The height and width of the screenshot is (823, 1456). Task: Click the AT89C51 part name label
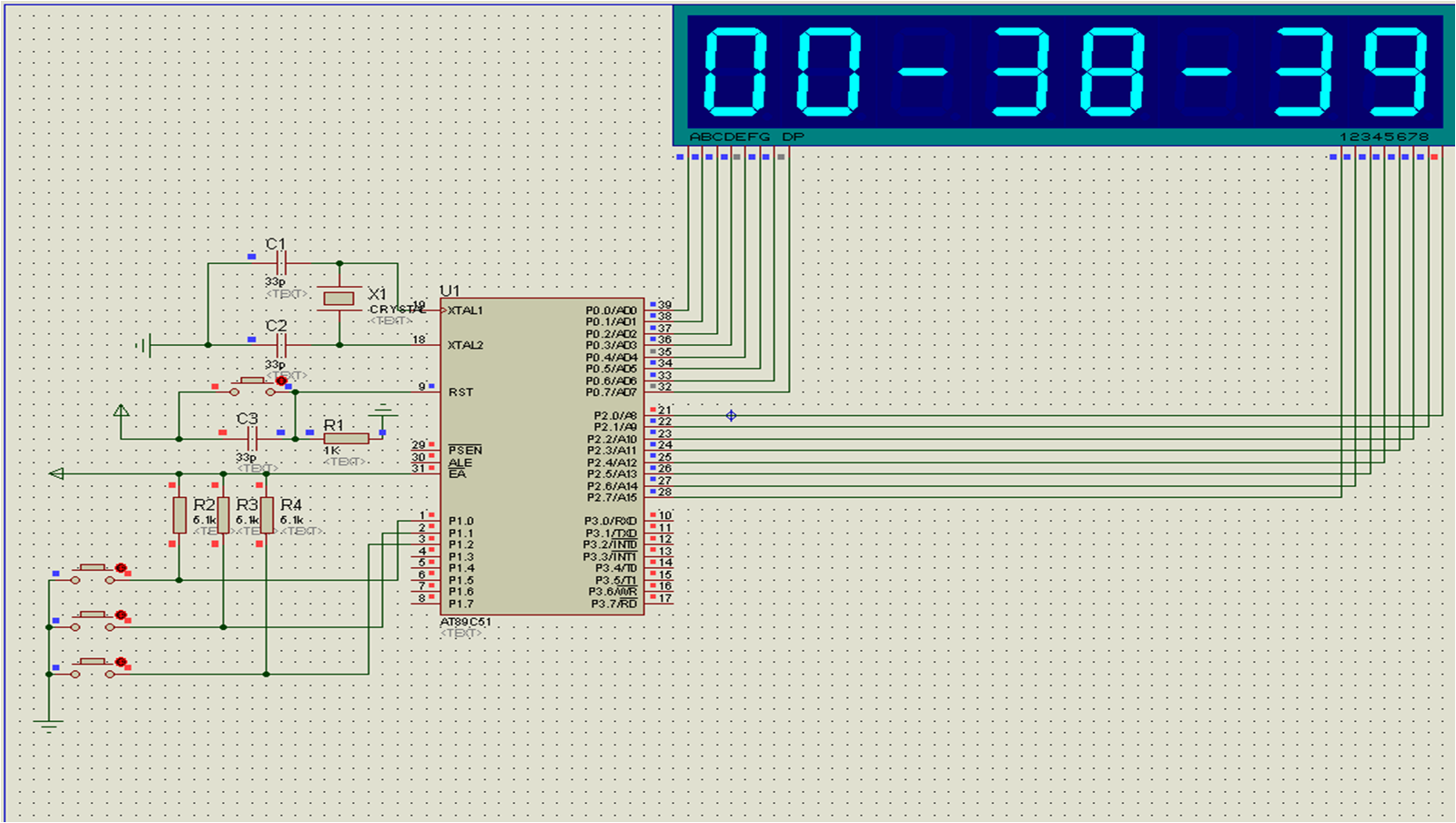466,622
